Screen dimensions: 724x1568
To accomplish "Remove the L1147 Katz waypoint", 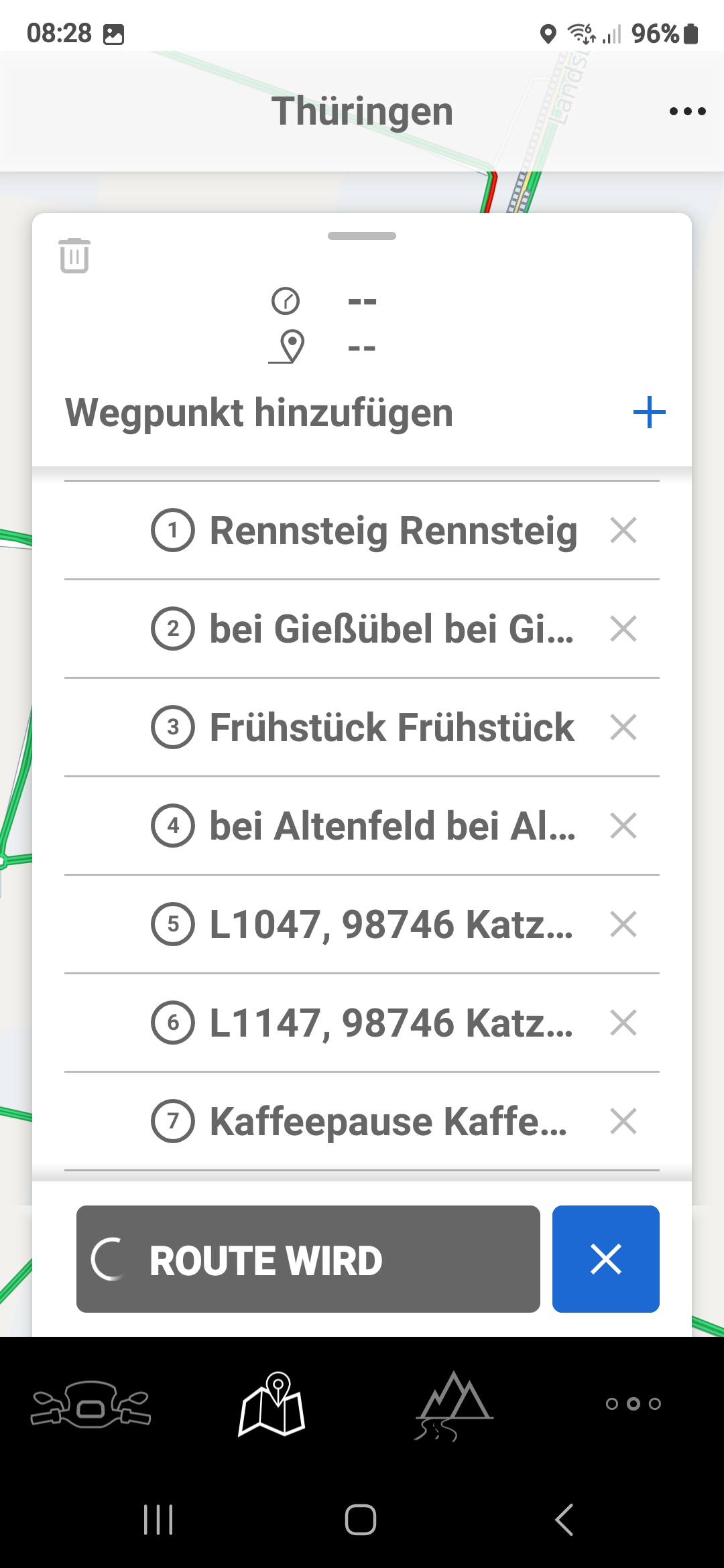I will [x=623, y=1023].
